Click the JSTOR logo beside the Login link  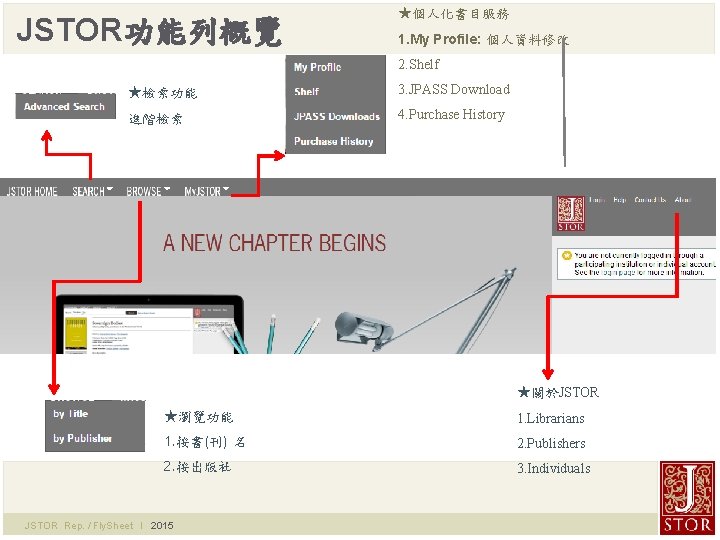pyautogui.click(x=571, y=214)
